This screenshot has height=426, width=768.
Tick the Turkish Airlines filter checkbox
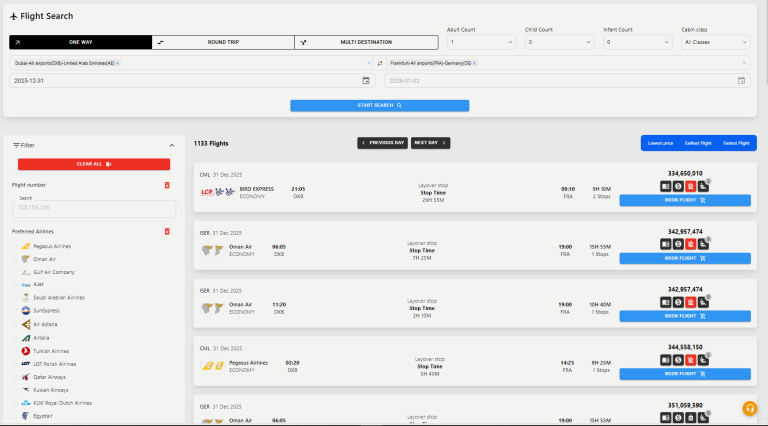pyautogui.click(x=15, y=351)
